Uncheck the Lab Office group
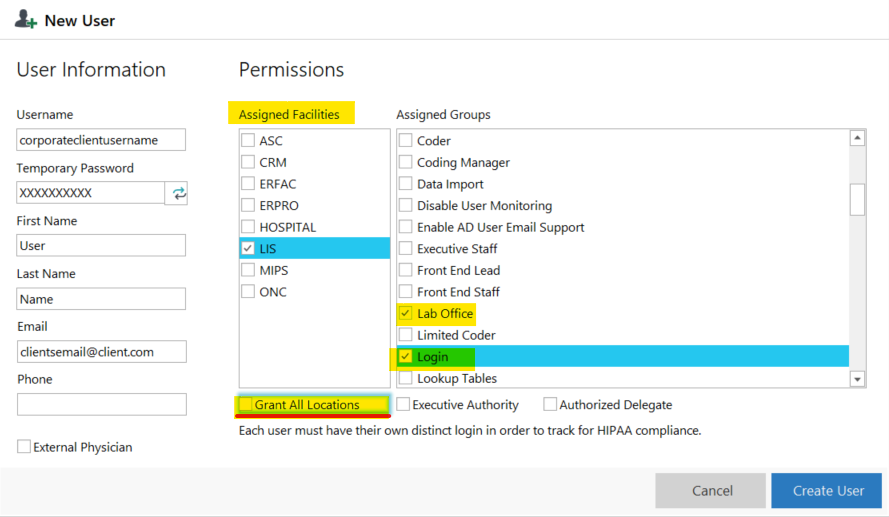The width and height of the screenshot is (889, 517). (406, 314)
